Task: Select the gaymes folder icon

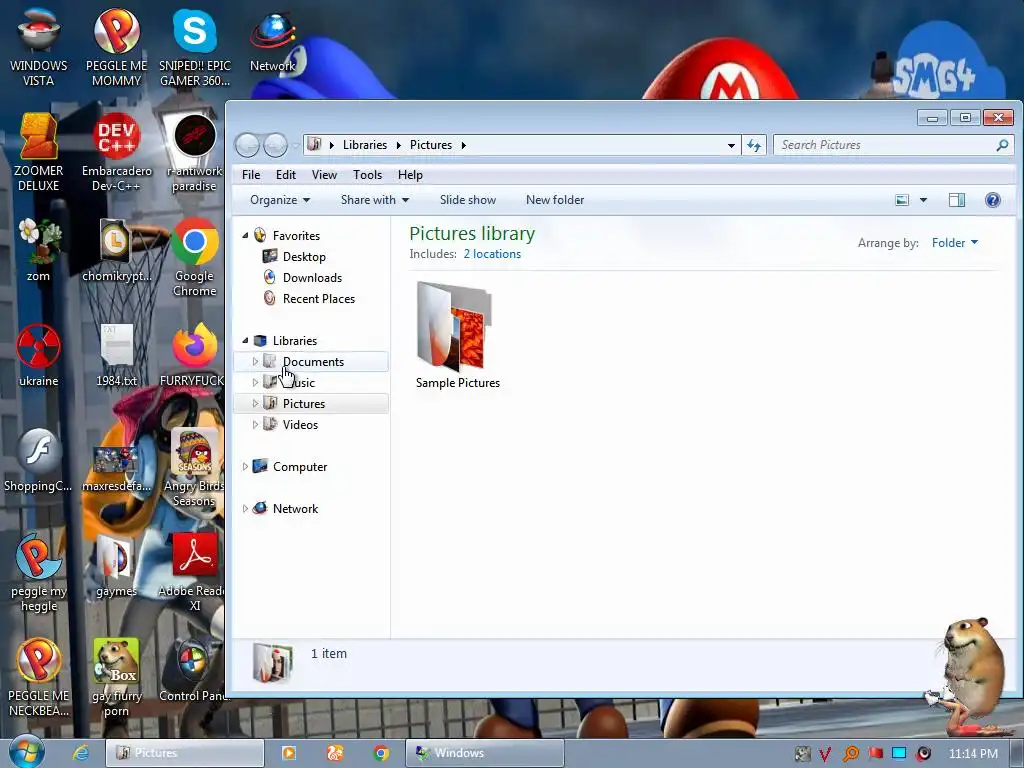Action: click(116, 566)
